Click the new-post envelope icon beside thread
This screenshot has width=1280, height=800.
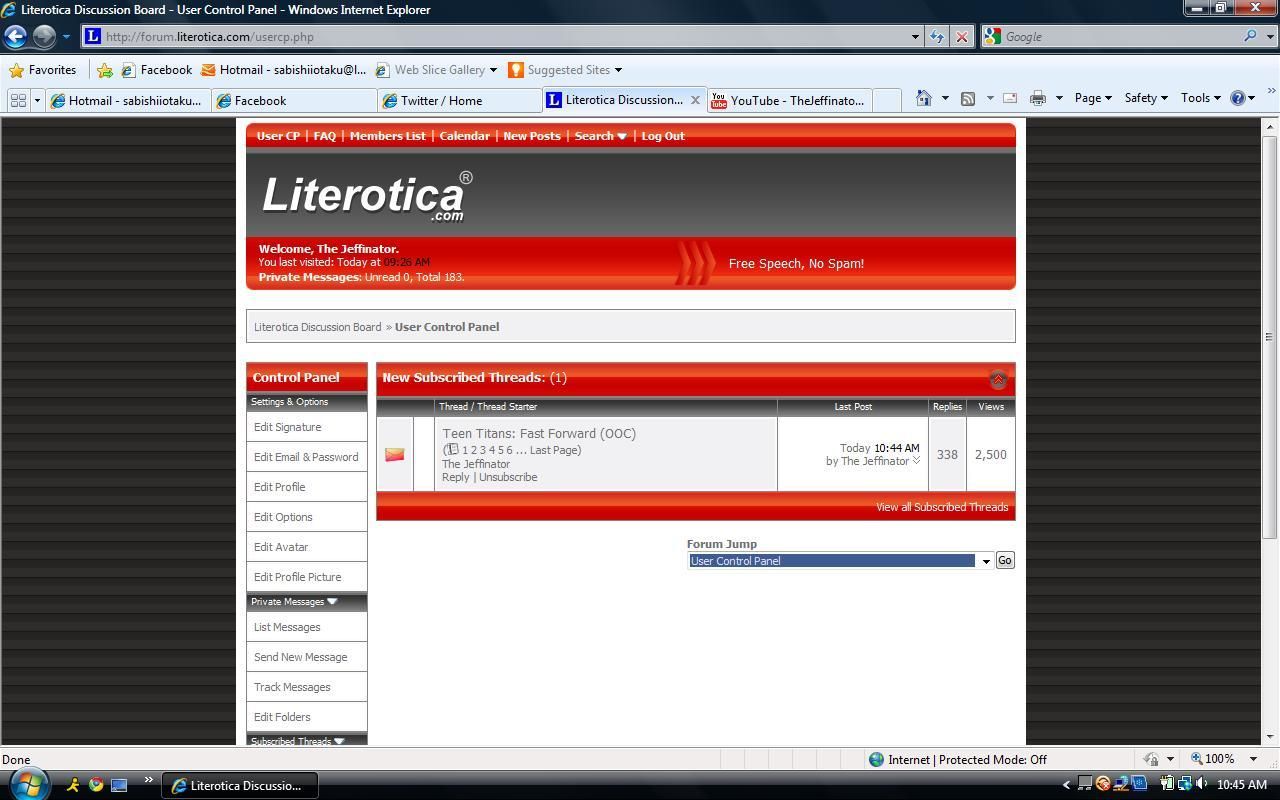point(395,455)
